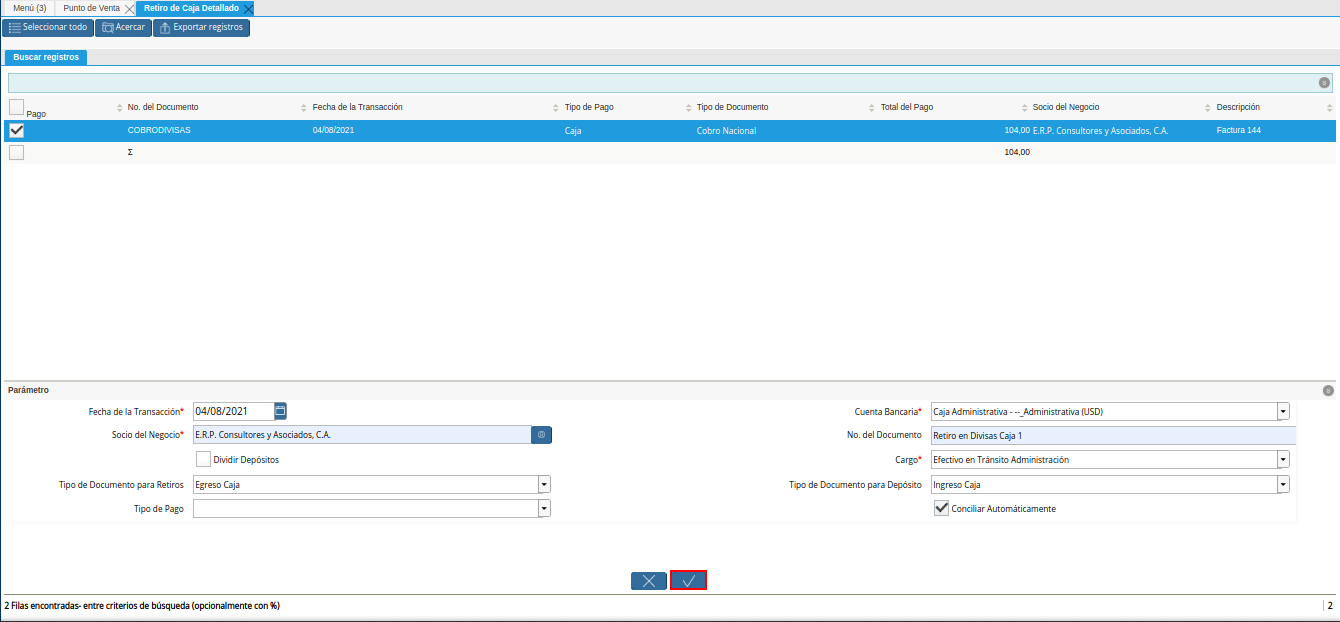1340x622 pixels.
Task: Click the Fecha de la Transacción date field
Action: coord(233,411)
